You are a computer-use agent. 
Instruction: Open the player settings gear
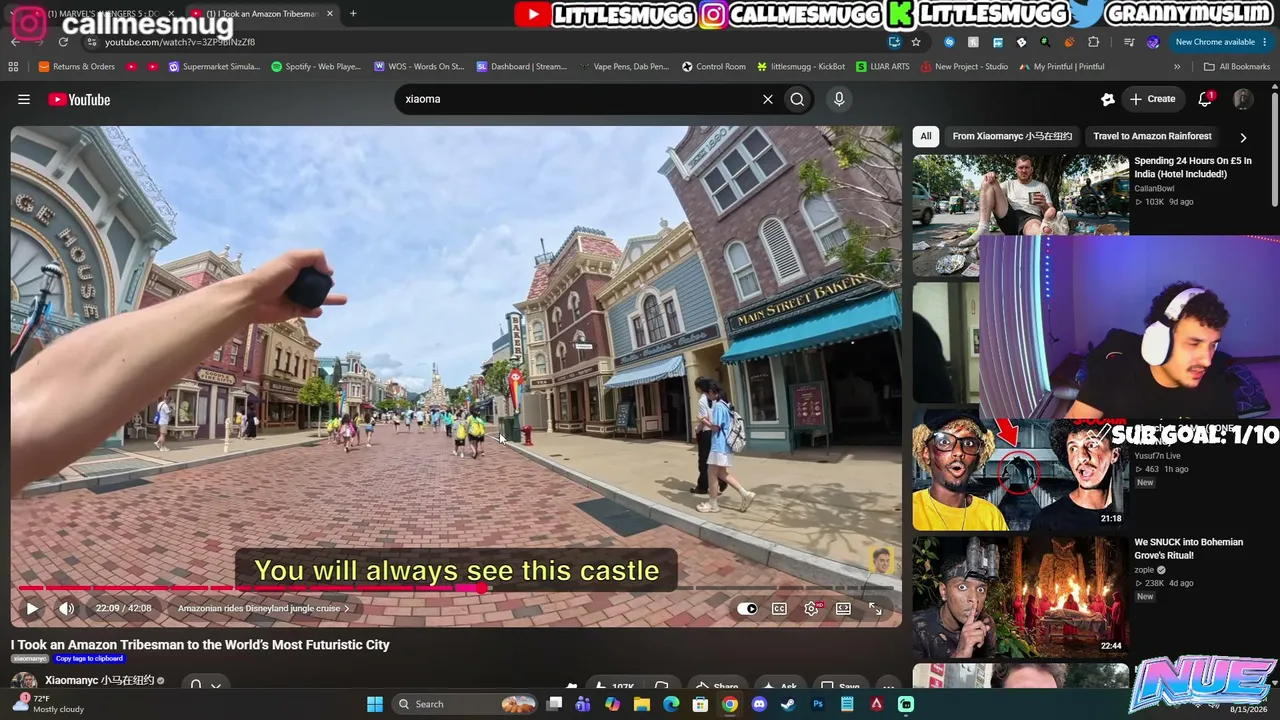click(x=811, y=608)
